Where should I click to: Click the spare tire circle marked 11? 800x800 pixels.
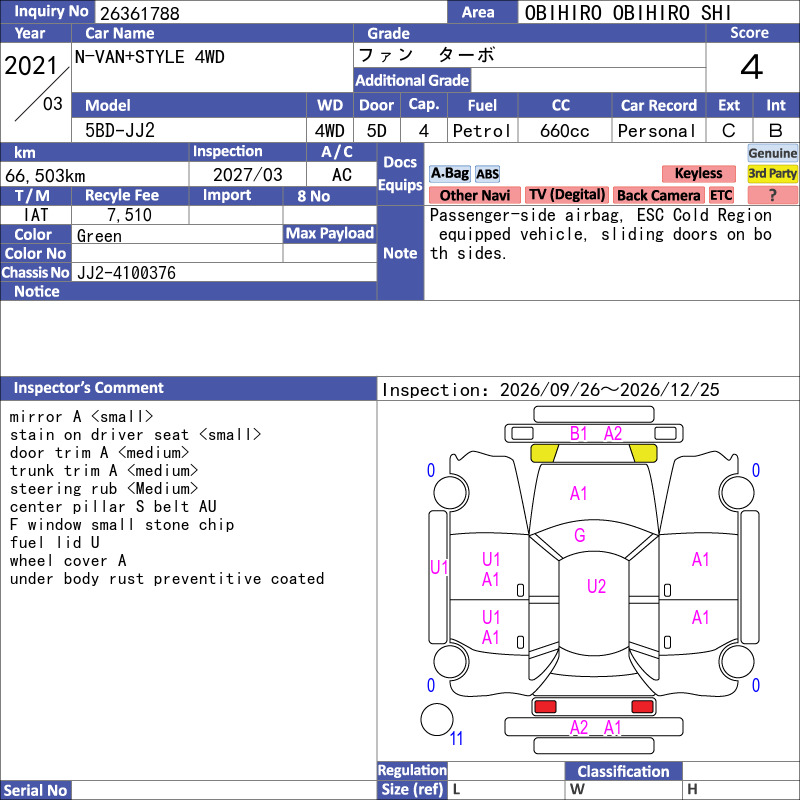[437, 719]
